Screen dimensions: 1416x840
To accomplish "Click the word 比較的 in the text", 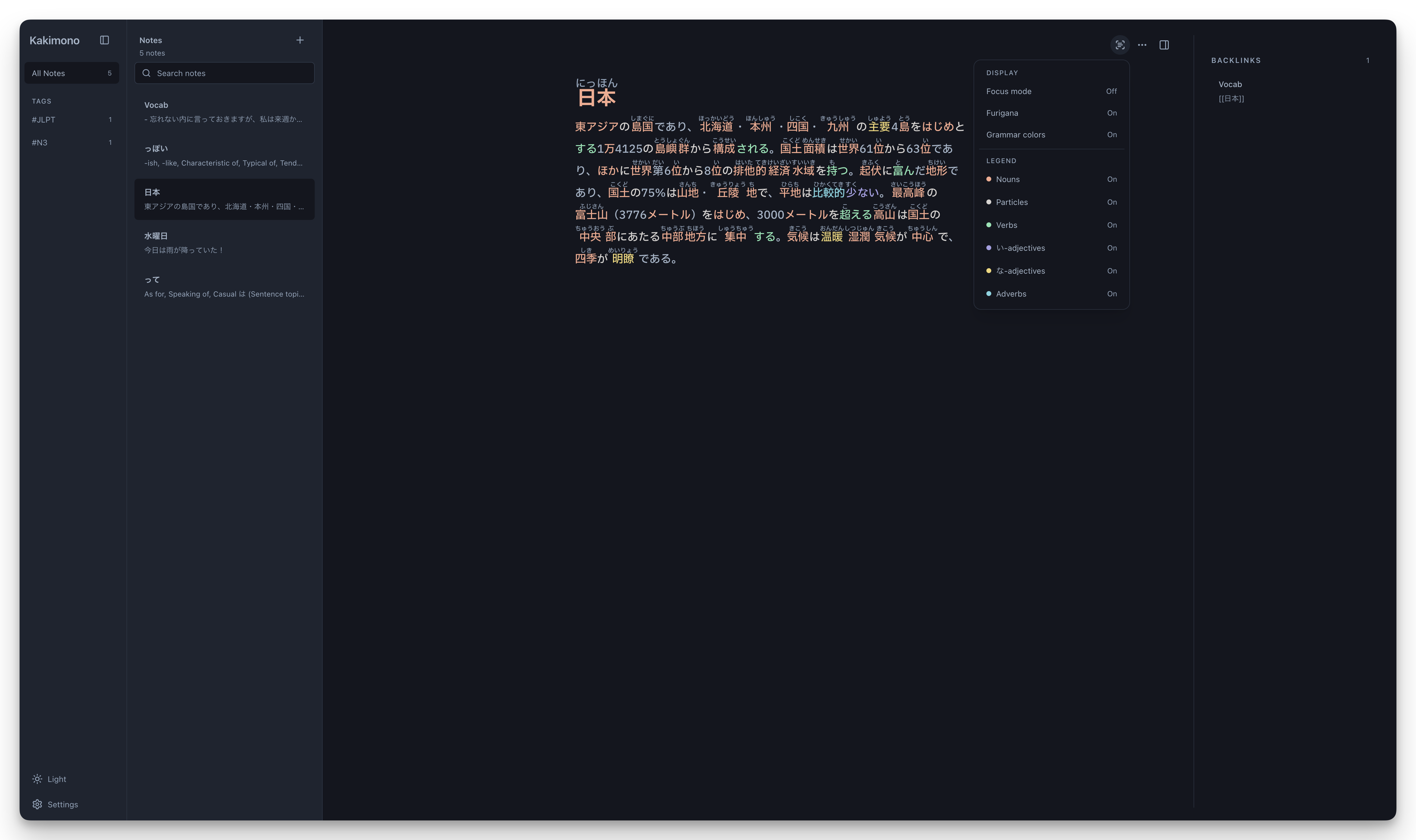I will pos(828,192).
